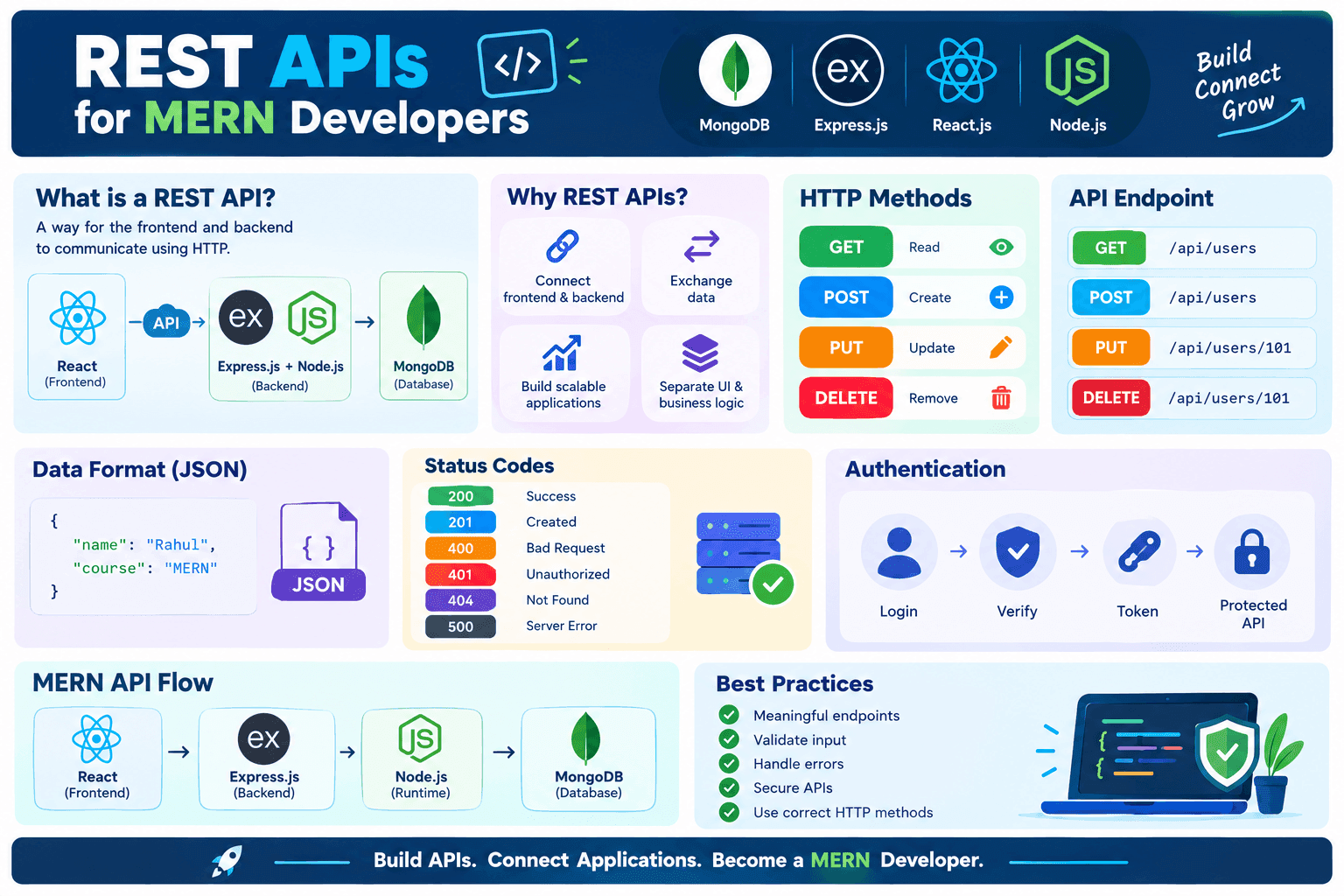Viewport: 1344px width, 896px height.
Task: Click the trash icon in the DELETE Remove row
Action: pos(1001,398)
